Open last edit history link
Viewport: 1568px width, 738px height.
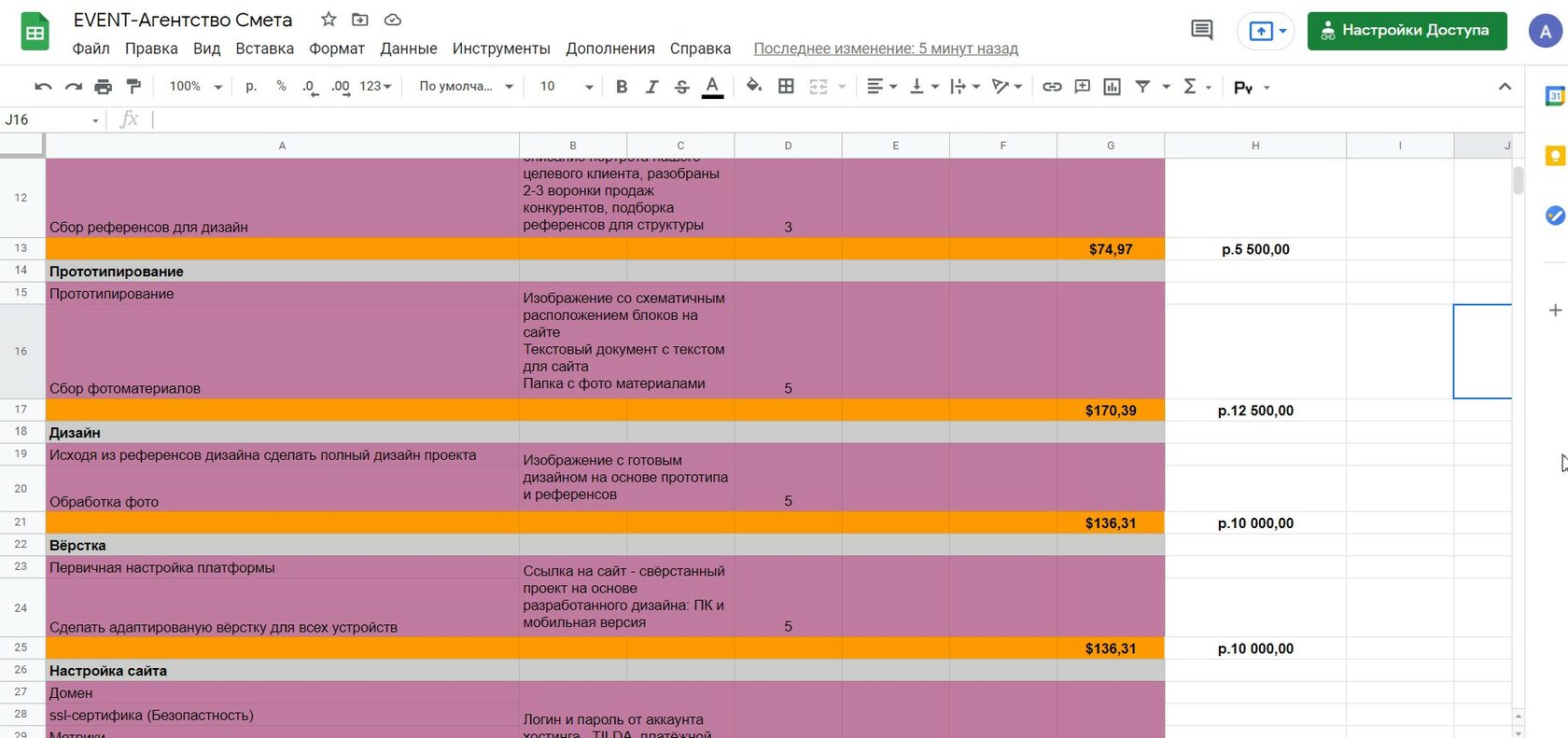(886, 49)
